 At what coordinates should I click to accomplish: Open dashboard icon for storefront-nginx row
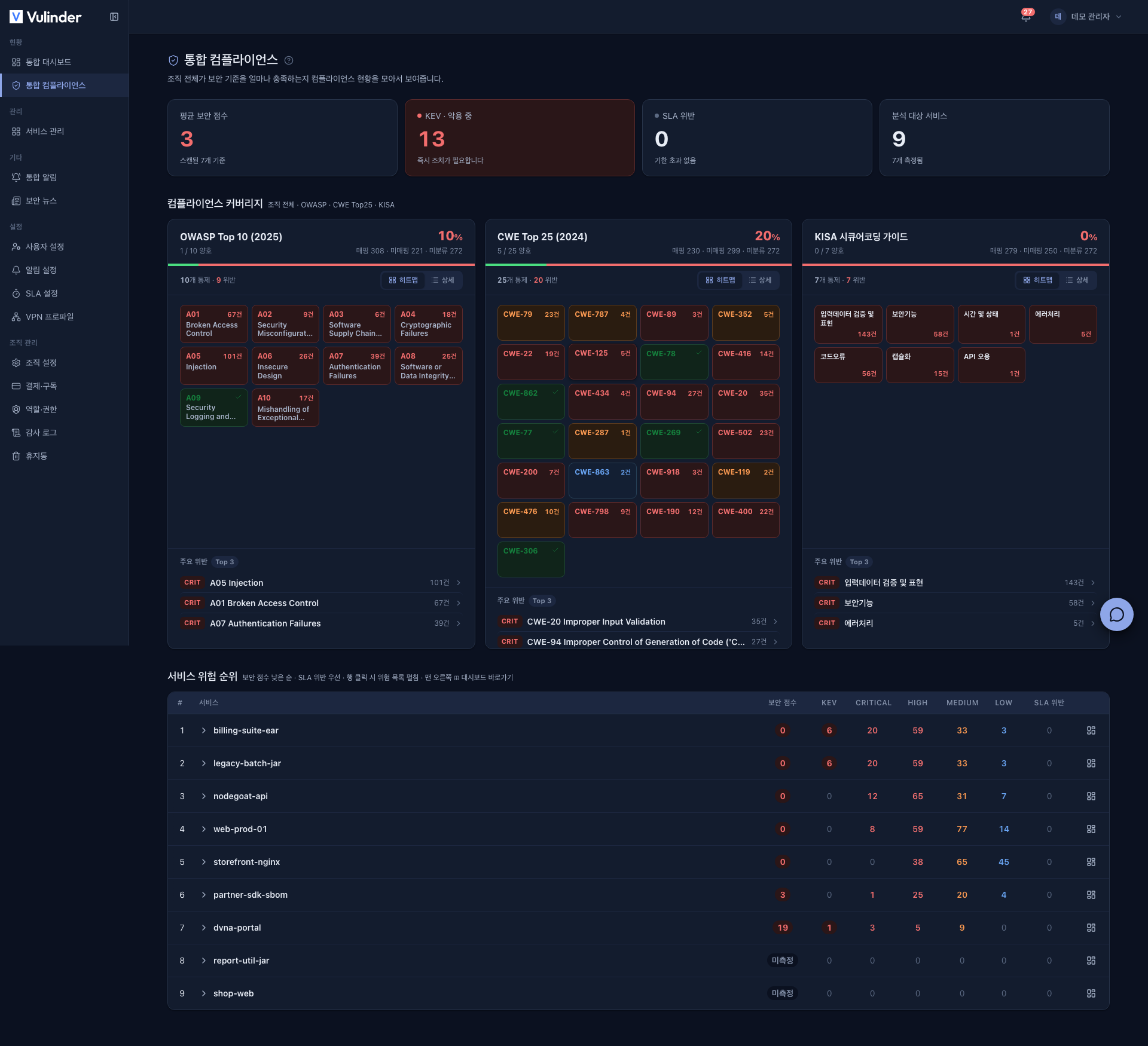pos(1091,862)
